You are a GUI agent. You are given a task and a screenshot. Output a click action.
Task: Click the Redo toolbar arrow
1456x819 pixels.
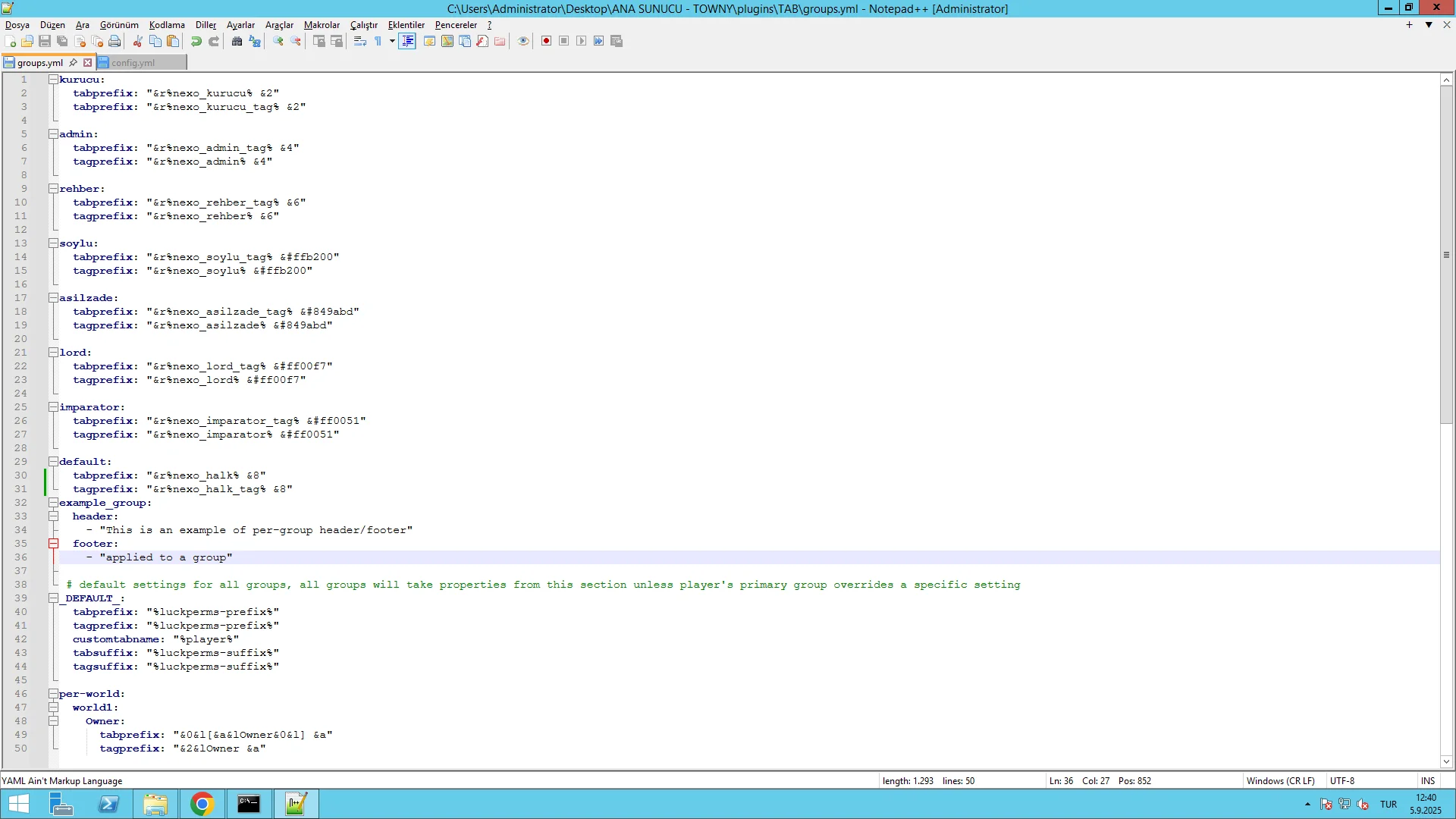pos(214,41)
